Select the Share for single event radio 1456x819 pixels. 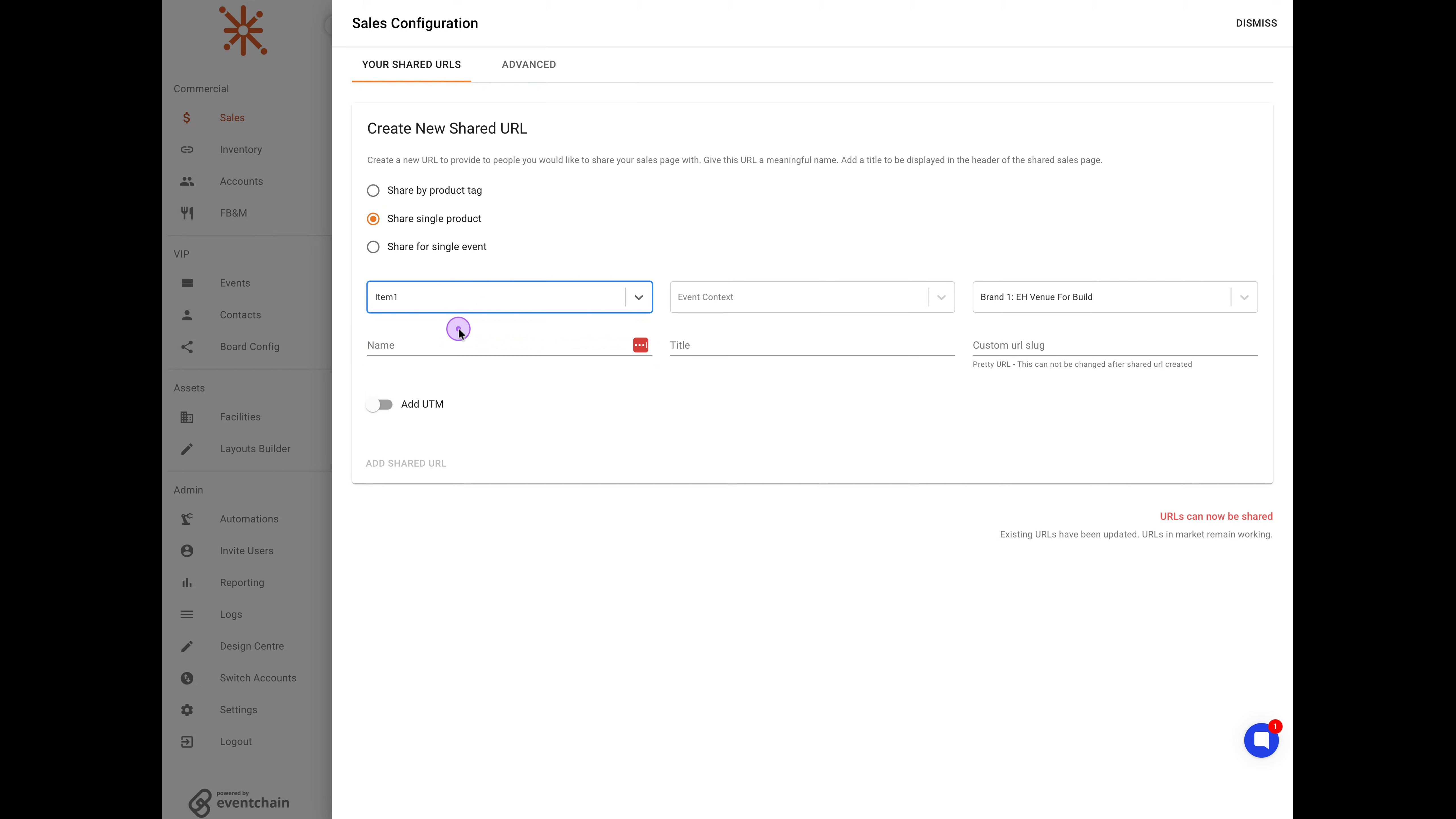coord(373,247)
